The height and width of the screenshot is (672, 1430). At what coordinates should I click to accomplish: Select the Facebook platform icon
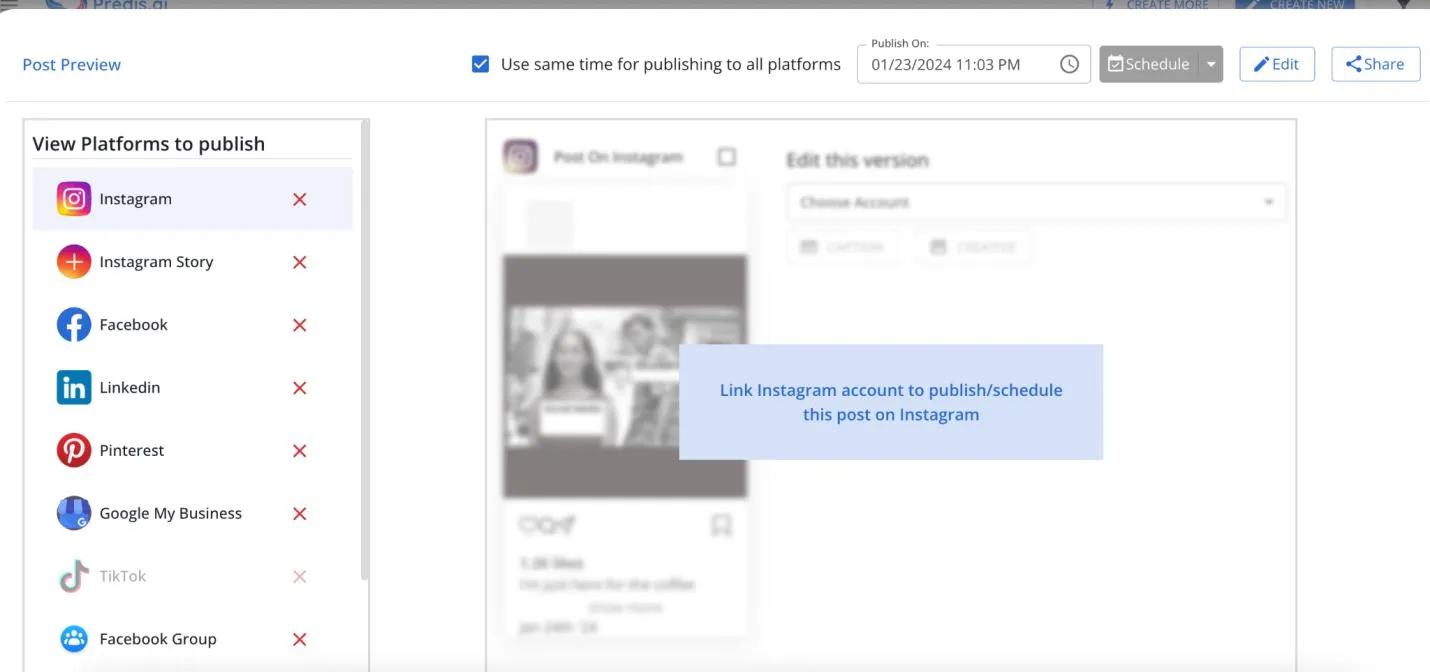coord(74,325)
